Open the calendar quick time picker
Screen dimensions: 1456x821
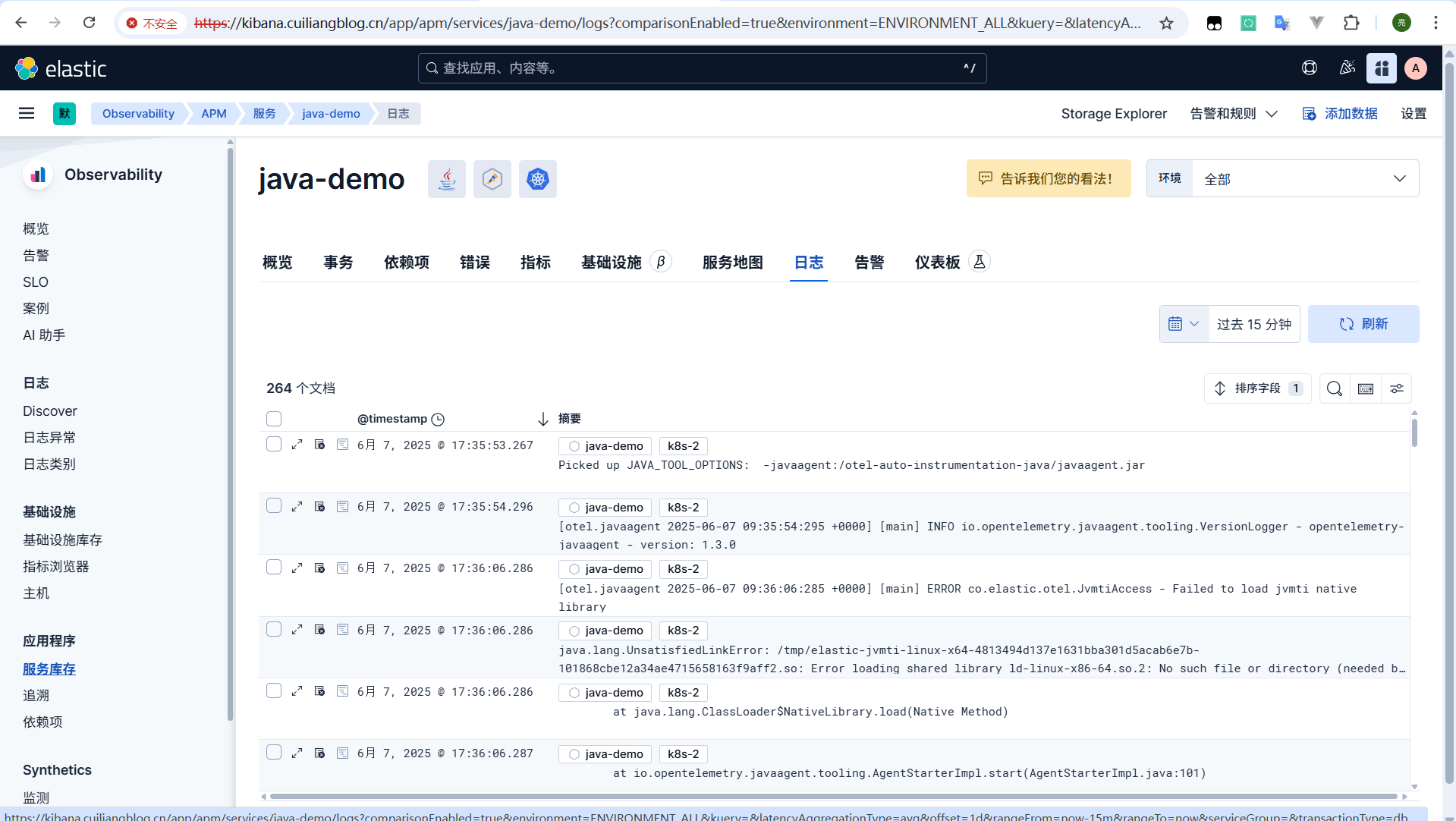(1184, 324)
